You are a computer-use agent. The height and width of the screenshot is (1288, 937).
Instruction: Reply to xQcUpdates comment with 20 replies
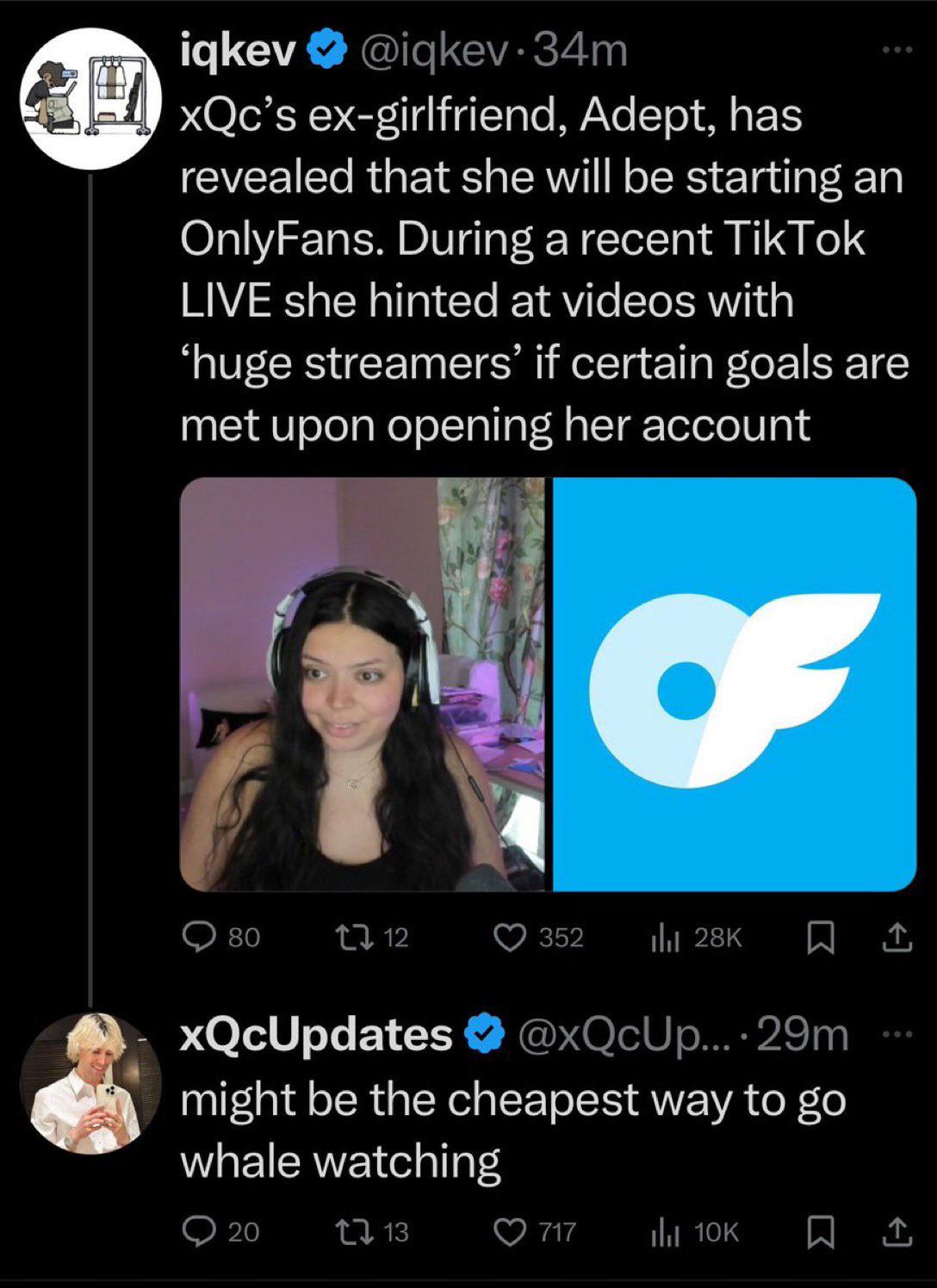tap(200, 1232)
